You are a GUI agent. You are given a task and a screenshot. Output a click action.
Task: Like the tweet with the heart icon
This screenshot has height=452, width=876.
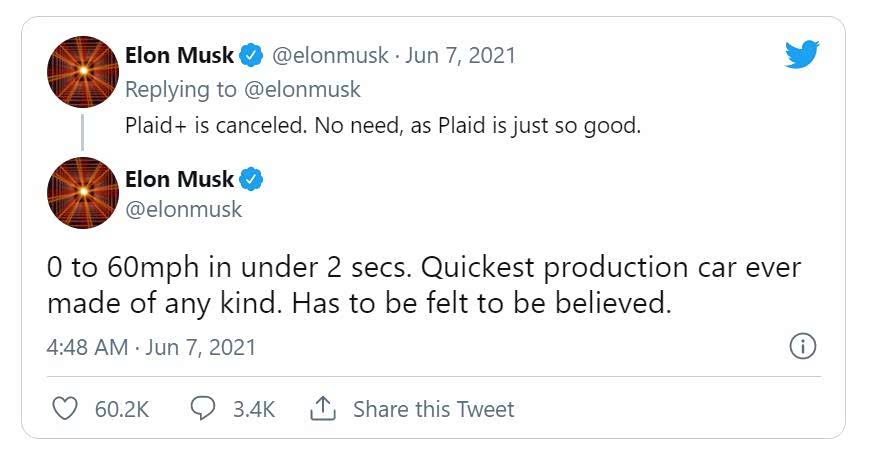(x=64, y=409)
